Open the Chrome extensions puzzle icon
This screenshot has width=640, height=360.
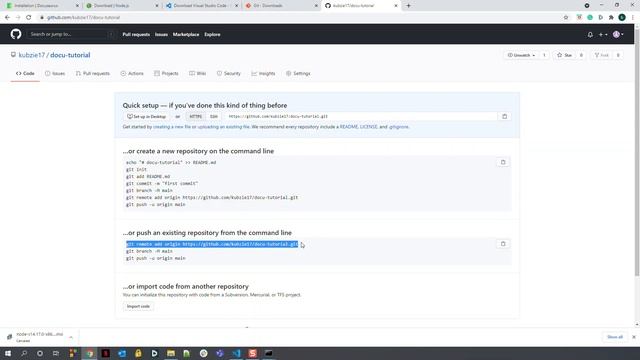(x=611, y=18)
